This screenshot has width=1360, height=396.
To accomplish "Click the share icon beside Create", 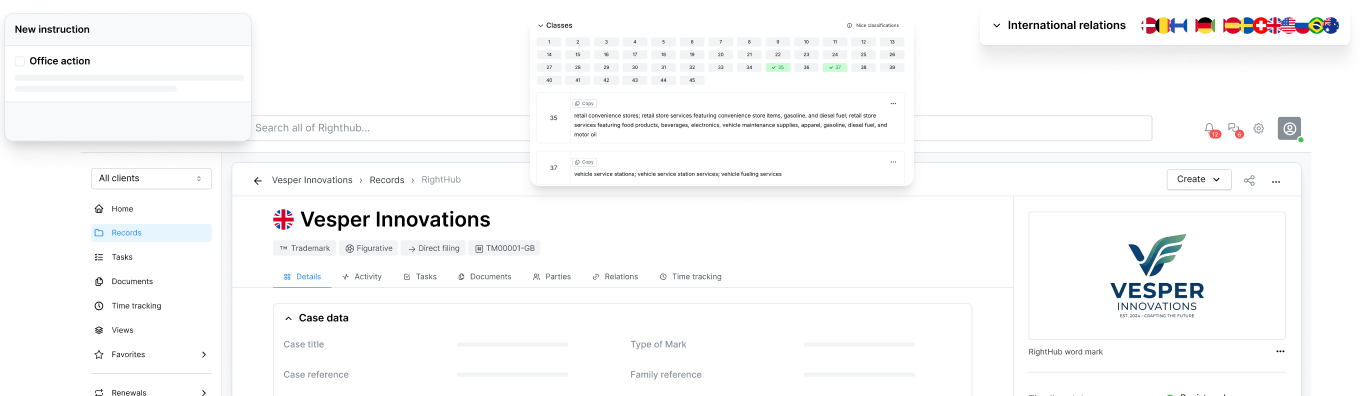I will [1249, 180].
